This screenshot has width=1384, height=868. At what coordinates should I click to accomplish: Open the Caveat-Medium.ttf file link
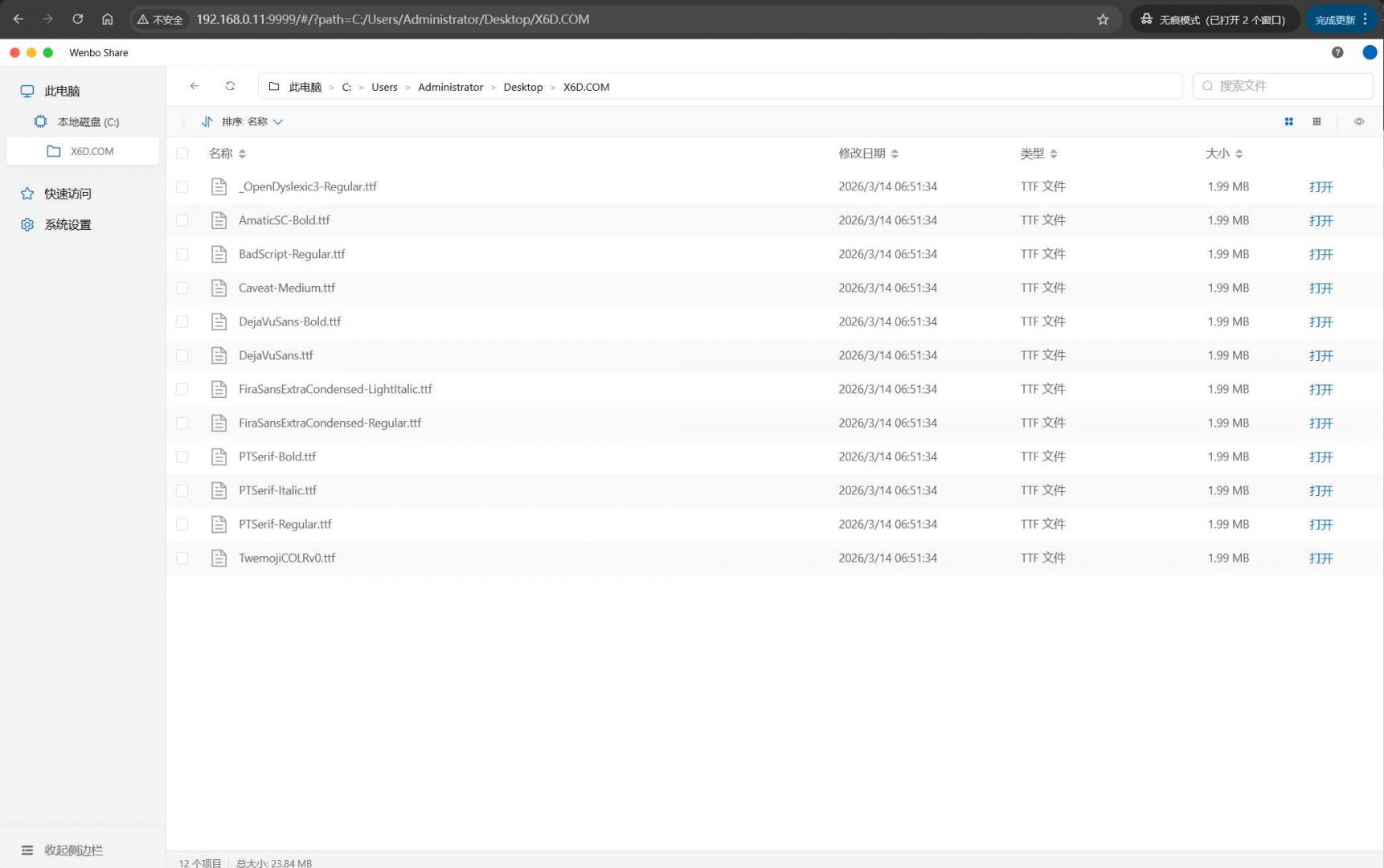[1321, 288]
